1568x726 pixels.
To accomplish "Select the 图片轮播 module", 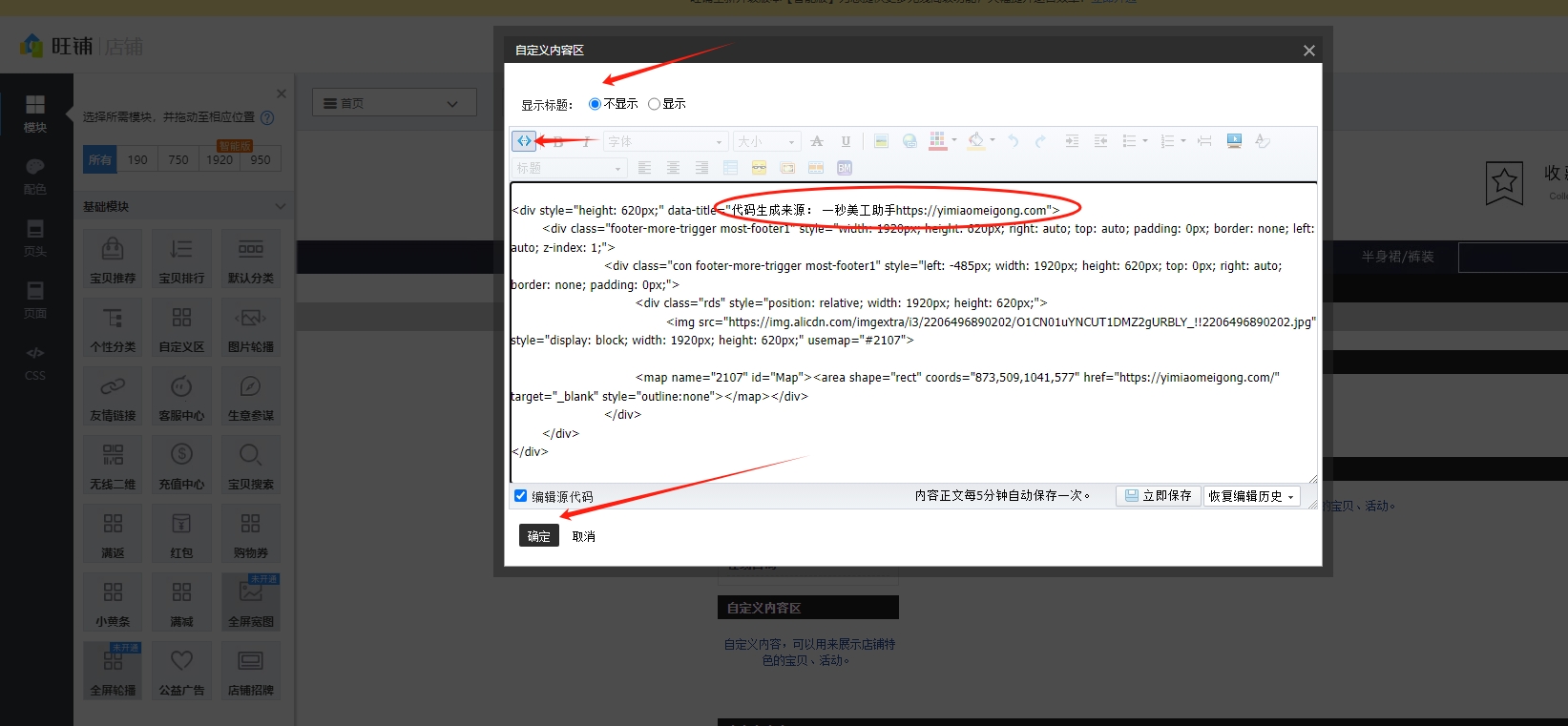I will [250, 327].
